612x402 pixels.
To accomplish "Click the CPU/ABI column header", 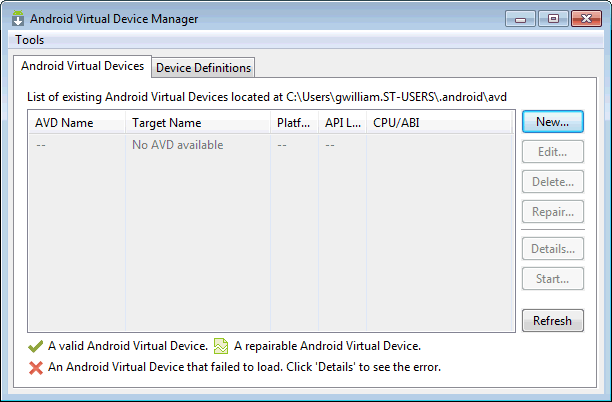I will point(439,123).
